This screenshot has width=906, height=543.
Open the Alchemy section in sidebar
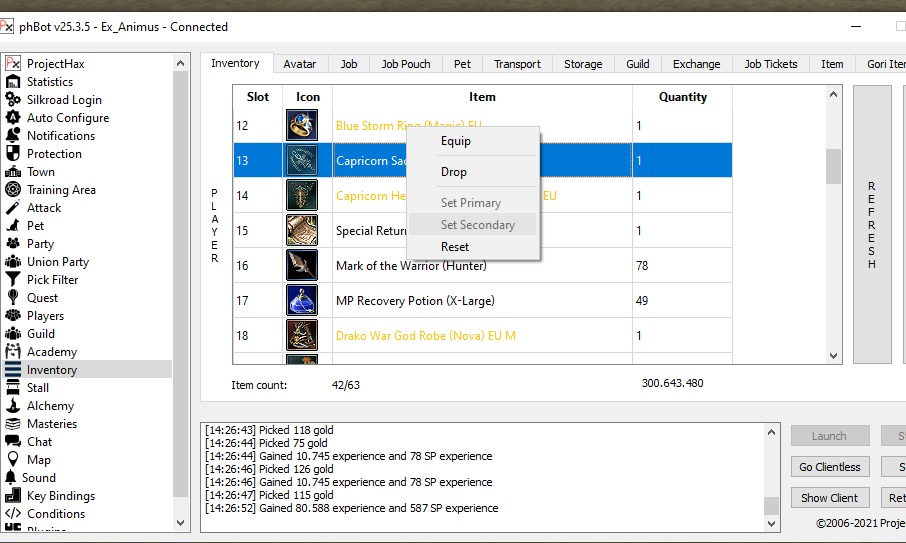tap(50, 406)
